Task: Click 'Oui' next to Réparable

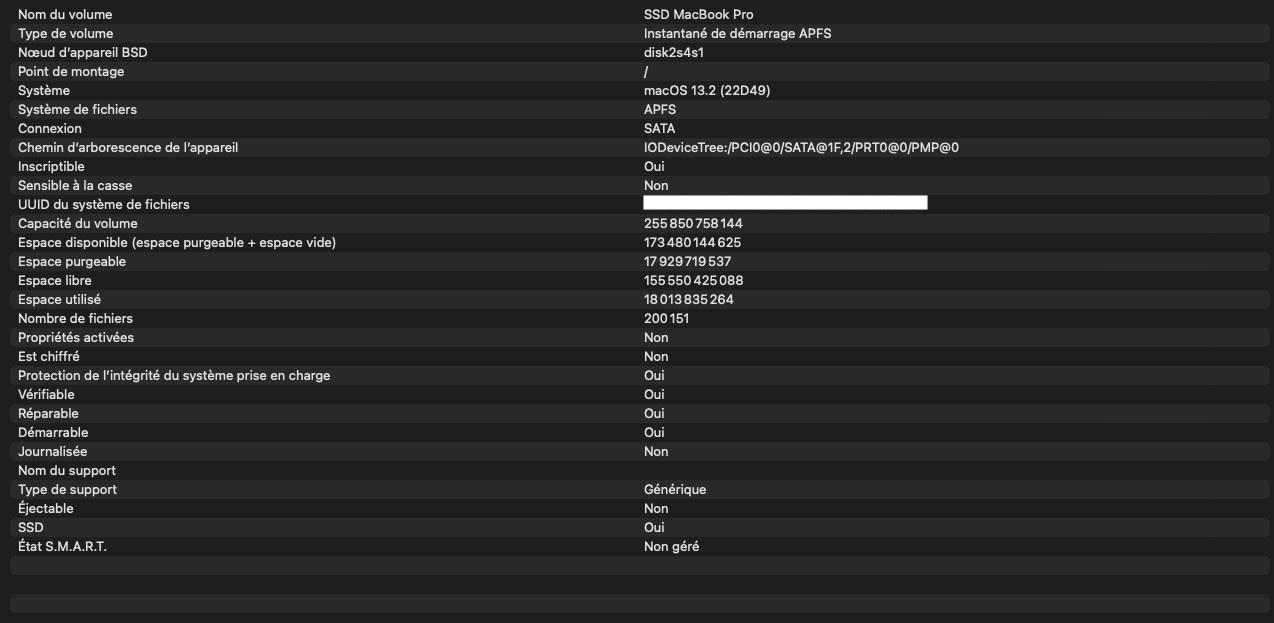Action: [654, 414]
